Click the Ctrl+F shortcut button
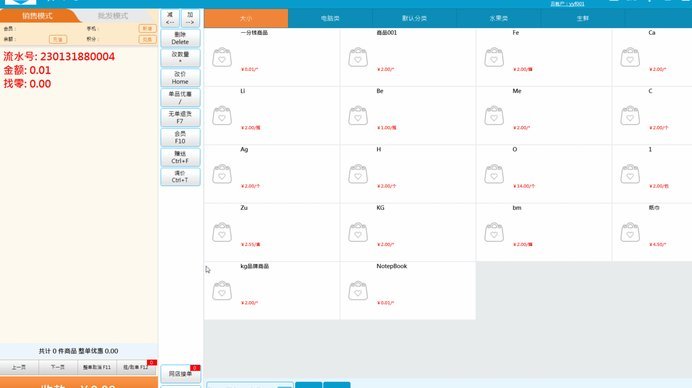Image resolution: width=692 pixels, height=388 pixels. tap(180, 157)
